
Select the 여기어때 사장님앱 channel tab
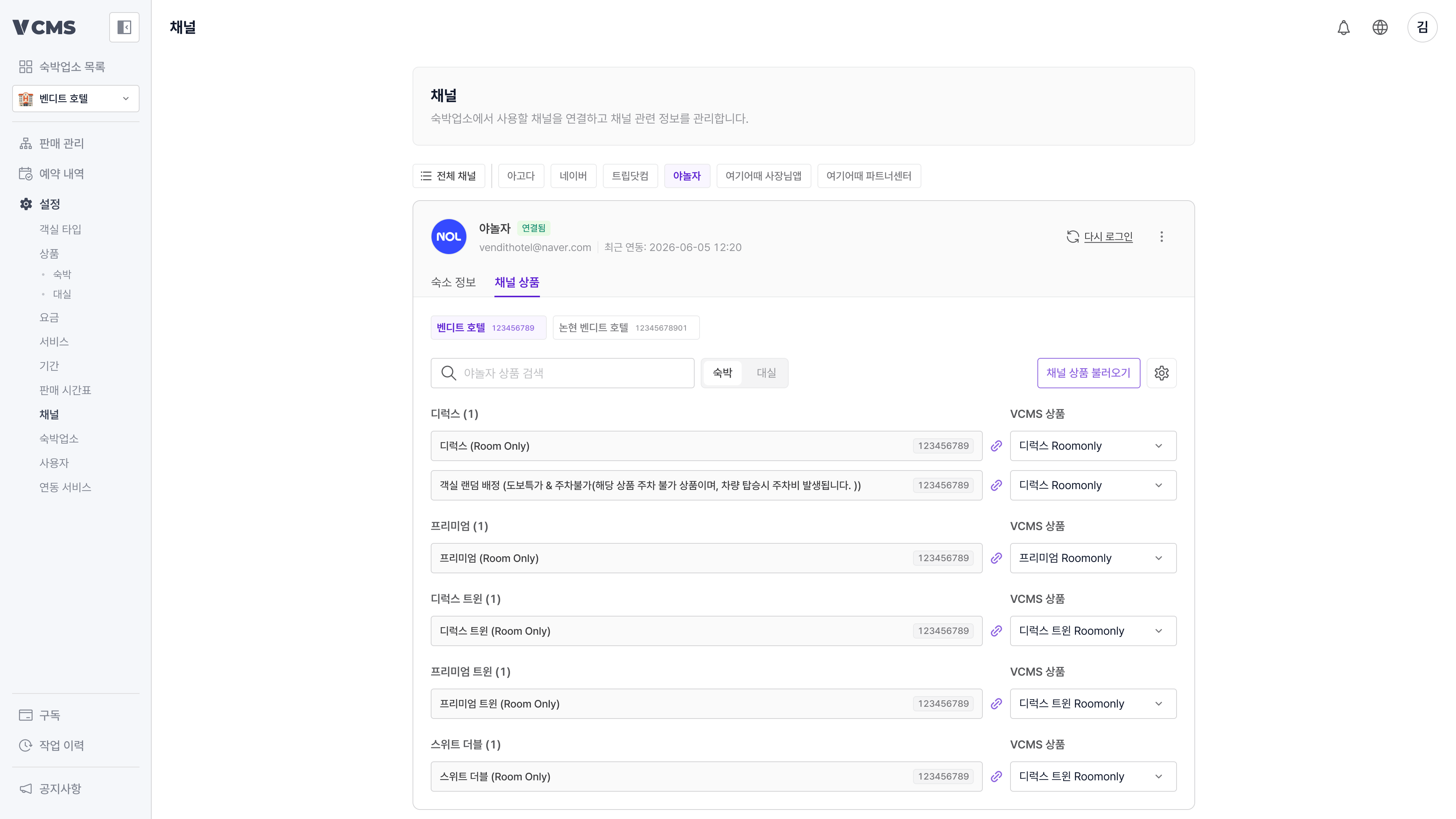(x=763, y=176)
